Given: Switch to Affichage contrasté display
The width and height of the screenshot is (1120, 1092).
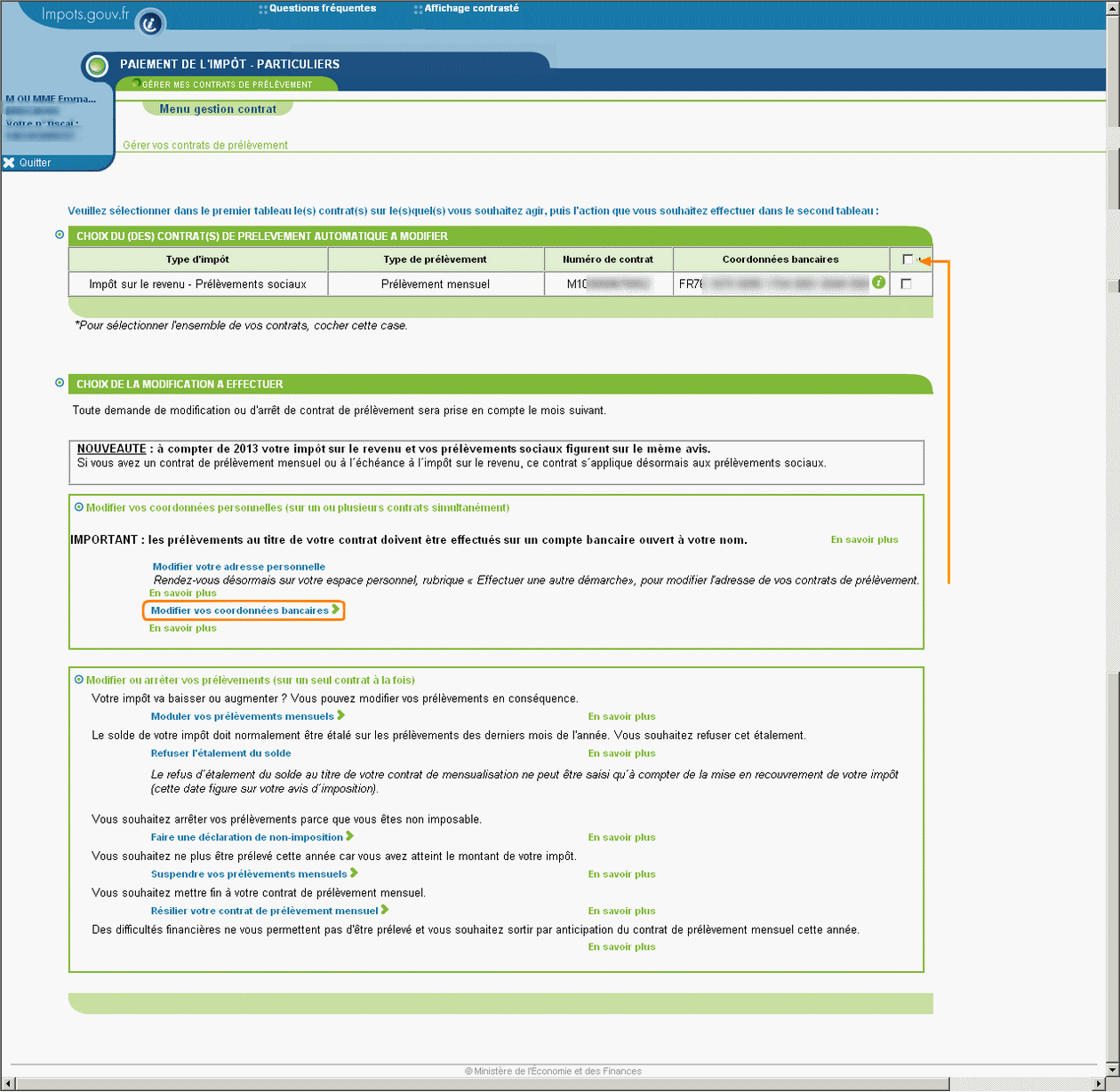Looking at the screenshot, I should [471, 9].
